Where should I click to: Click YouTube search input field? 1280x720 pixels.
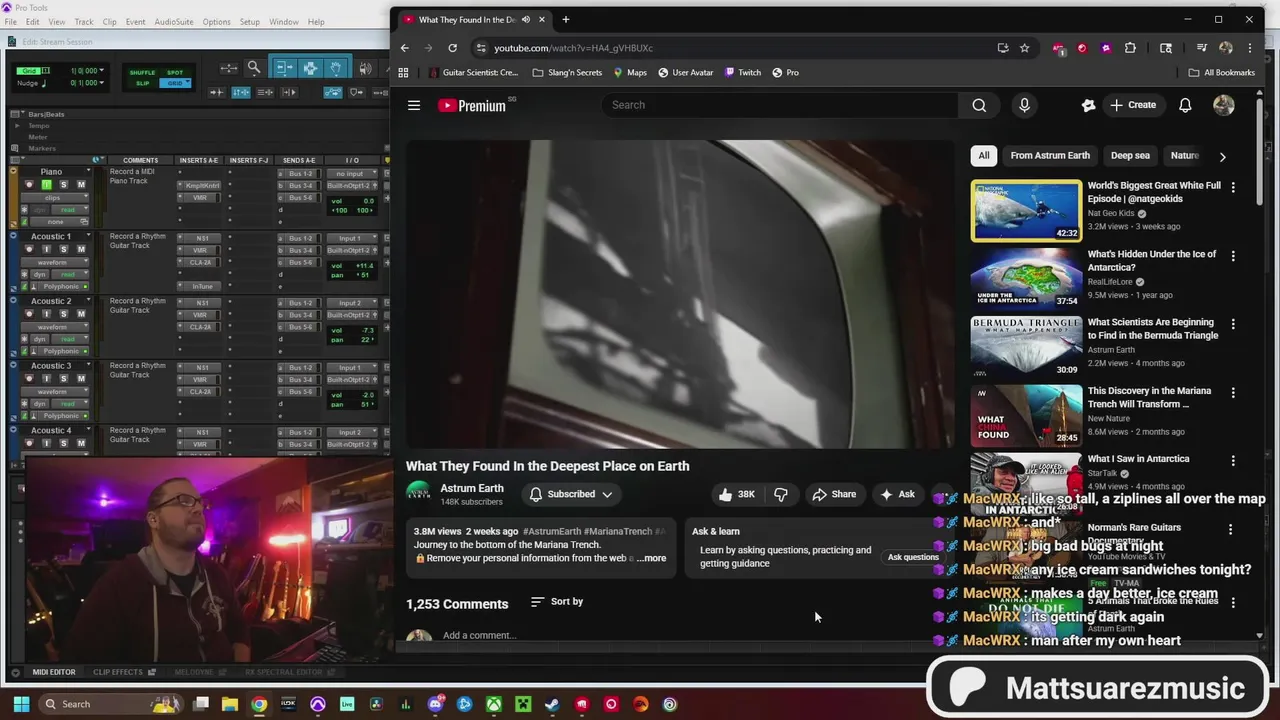click(x=780, y=105)
